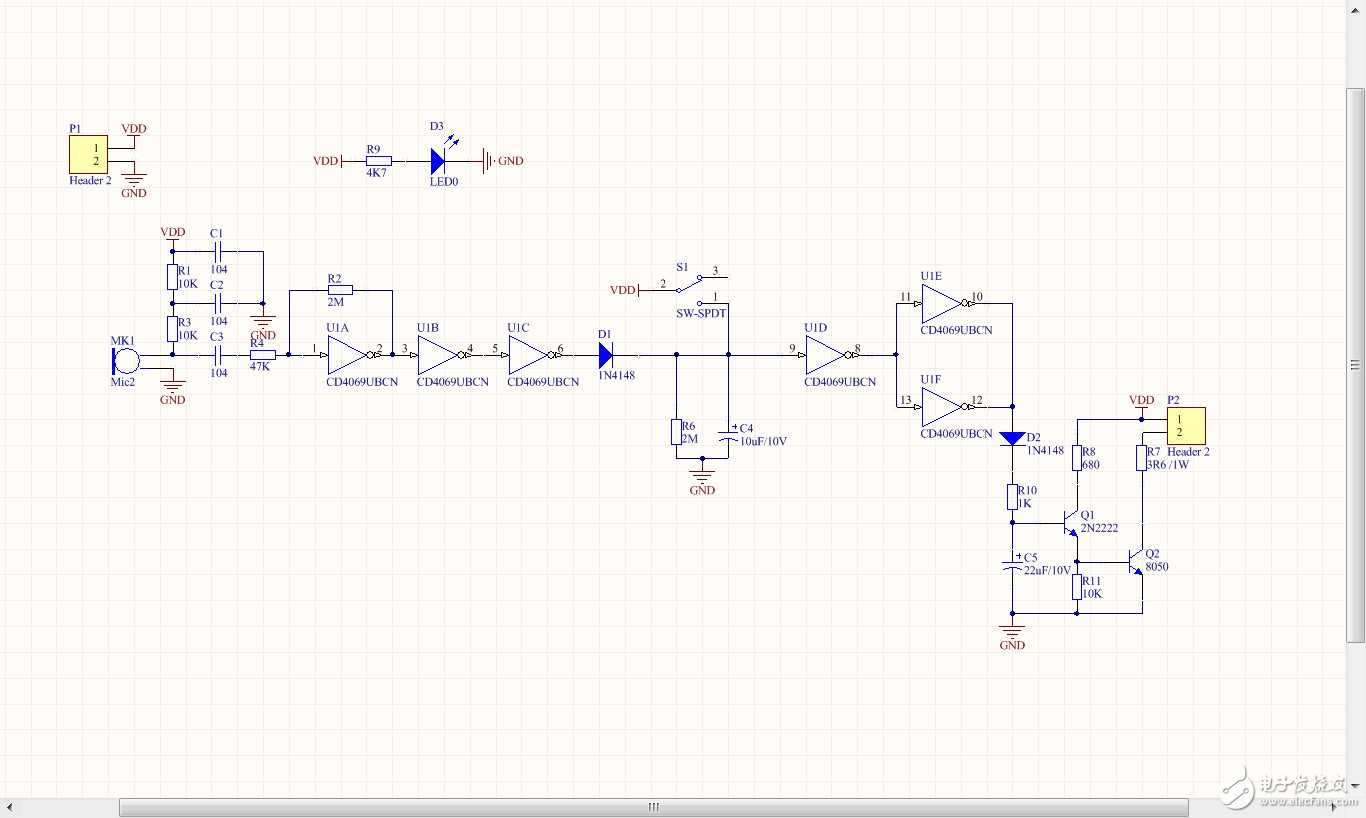The width and height of the screenshot is (1366, 818).
Task: Select resistor R7 3R6/1W
Action: click(x=1142, y=458)
